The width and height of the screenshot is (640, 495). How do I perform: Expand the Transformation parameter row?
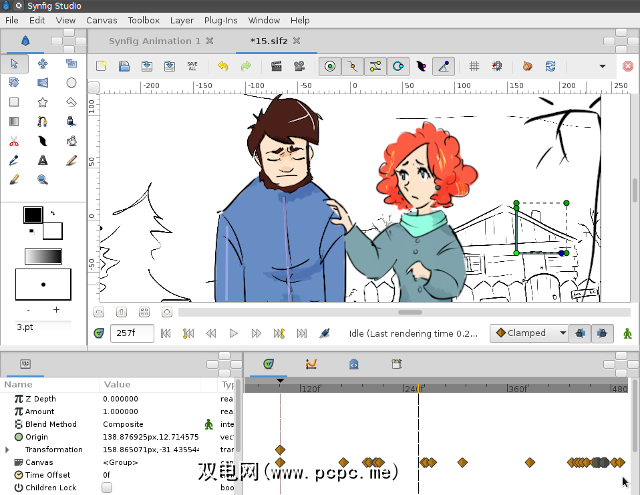pos(8,450)
